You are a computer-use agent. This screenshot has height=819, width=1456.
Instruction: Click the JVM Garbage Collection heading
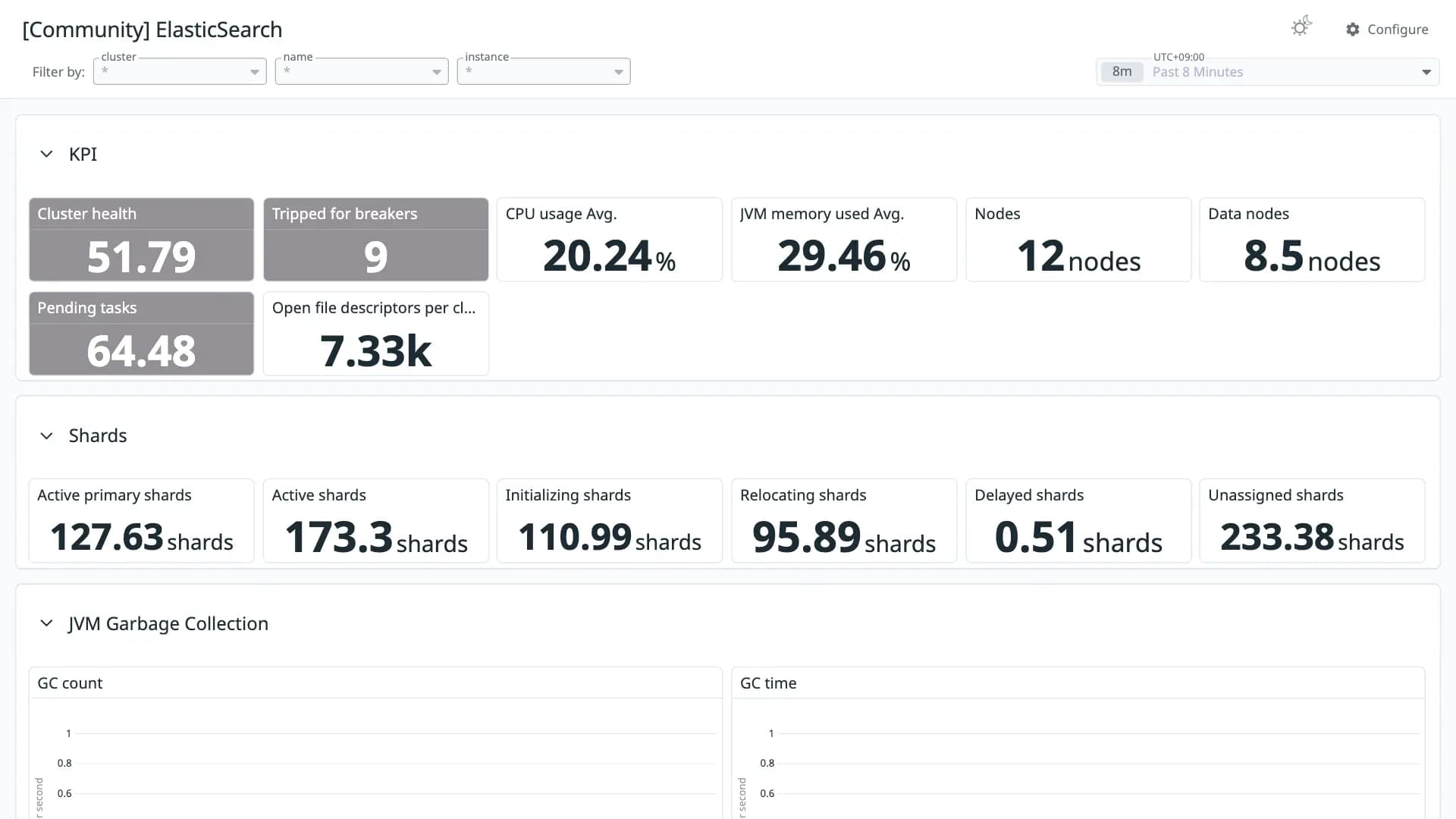click(168, 623)
